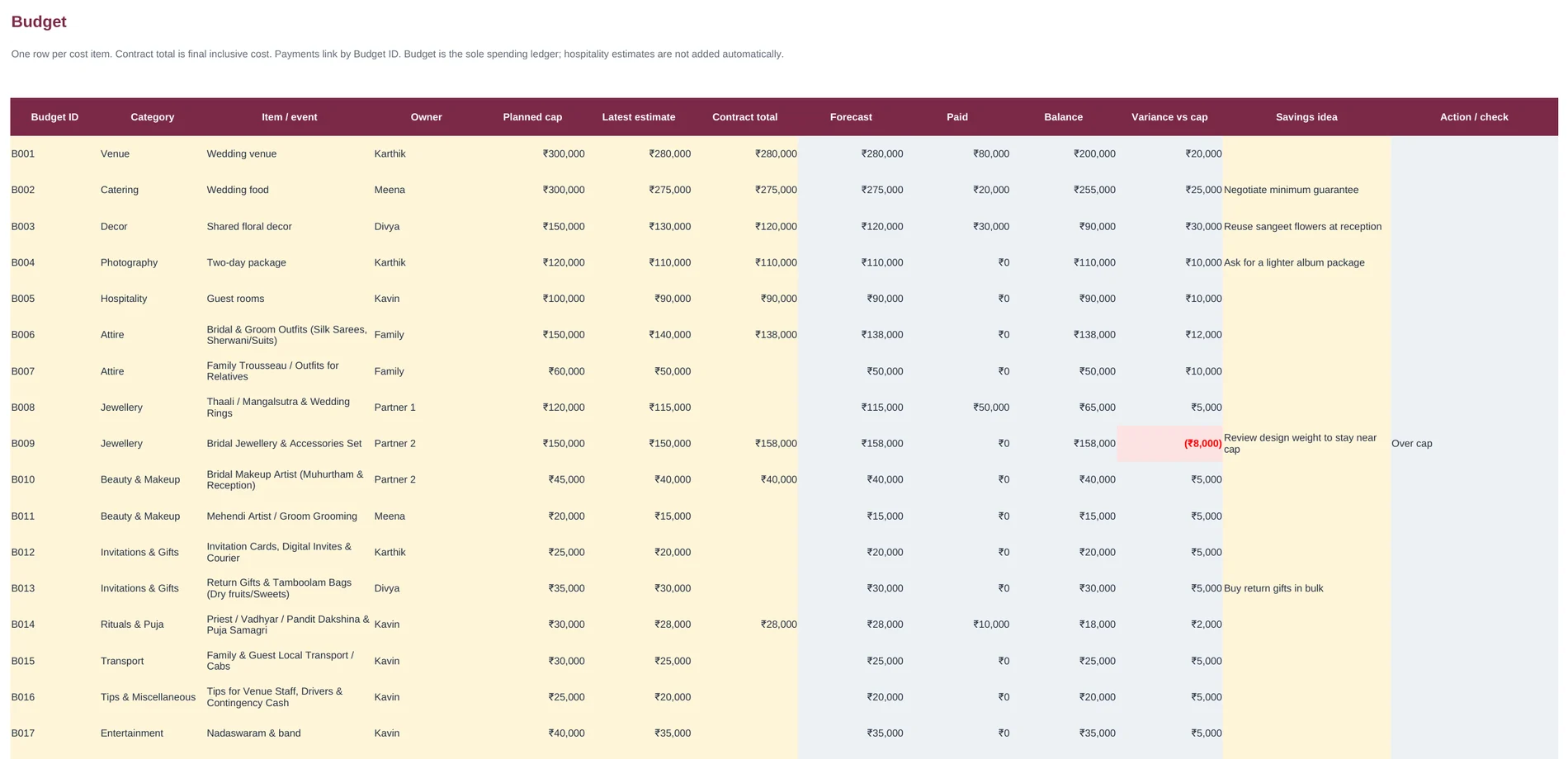1568x759 pixels.
Task: Click the Planned cap column header
Action: [x=532, y=117]
